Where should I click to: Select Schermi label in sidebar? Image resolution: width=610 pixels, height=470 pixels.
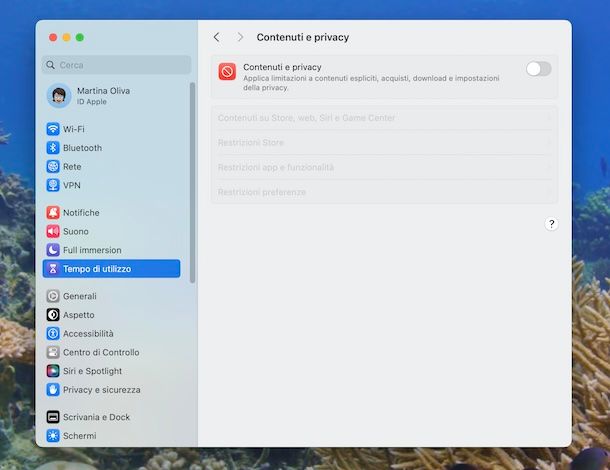click(80, 435)
